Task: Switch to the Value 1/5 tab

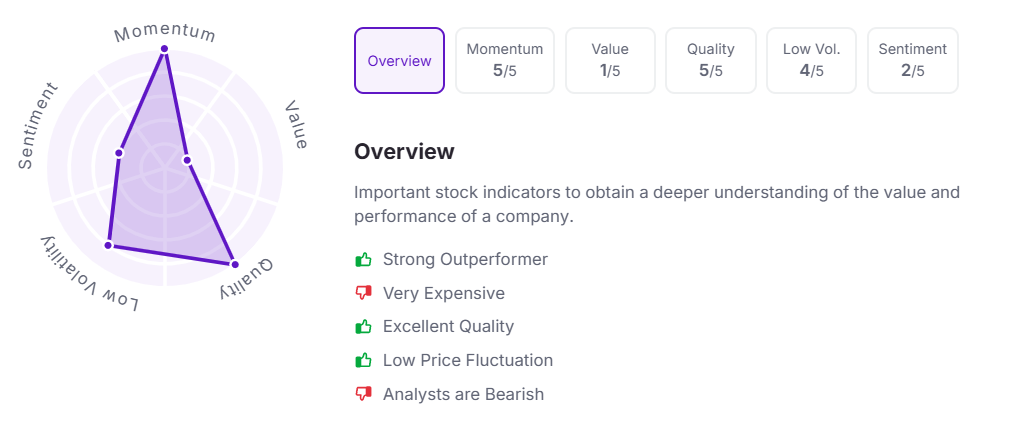Action: (x=610, y=61)
